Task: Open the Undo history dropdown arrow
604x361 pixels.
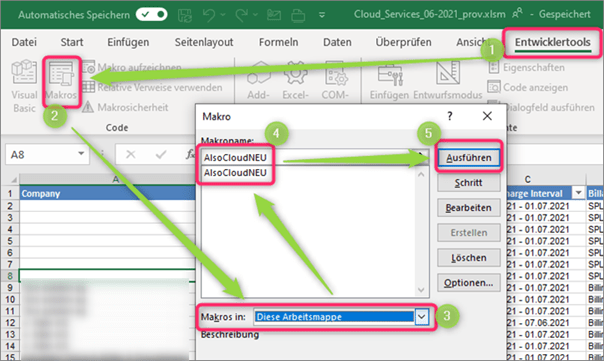Action: tap(223, 15)
